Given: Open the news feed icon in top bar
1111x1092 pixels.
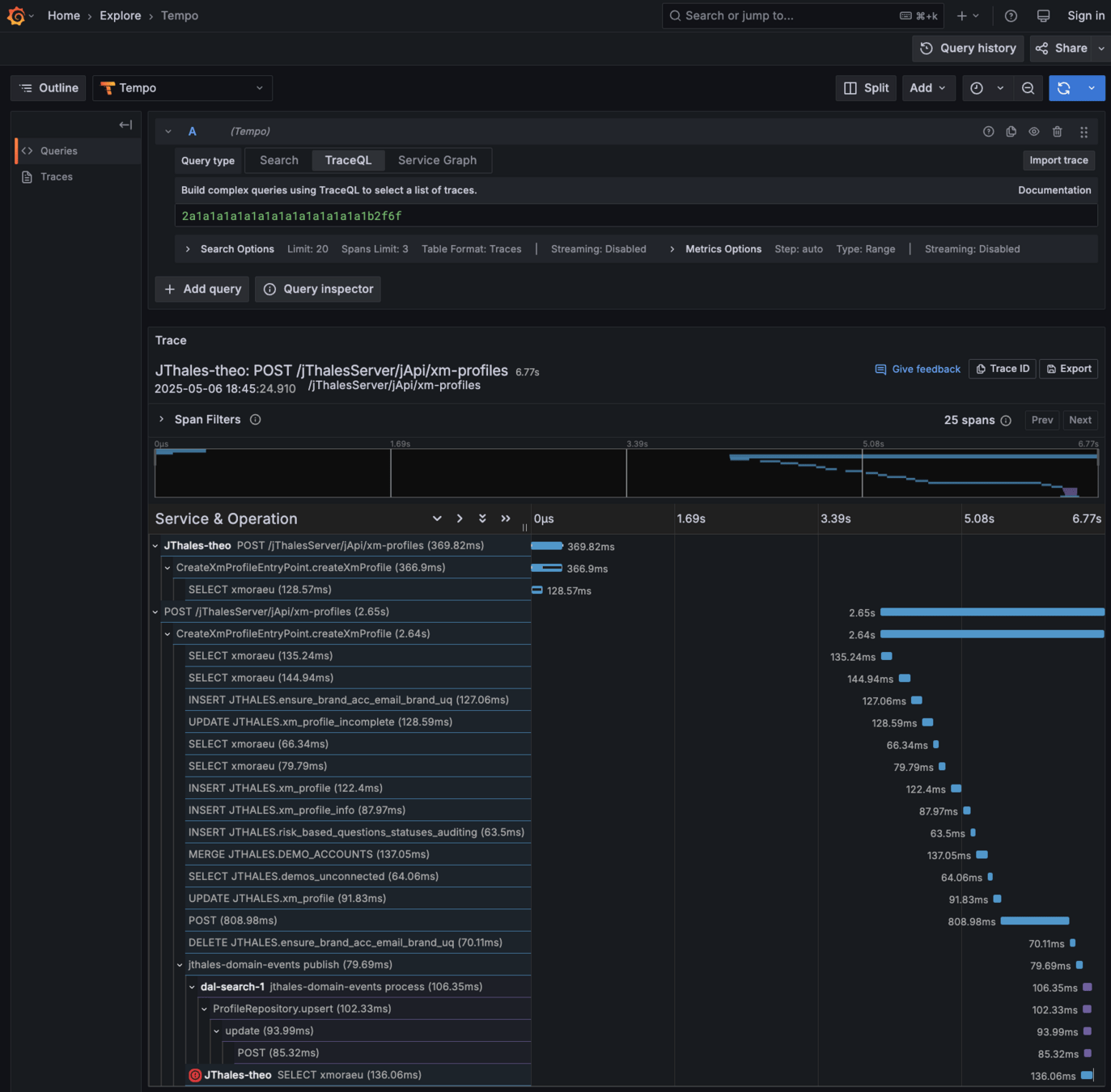Looking at the screenshot, I should point(1043,15).
